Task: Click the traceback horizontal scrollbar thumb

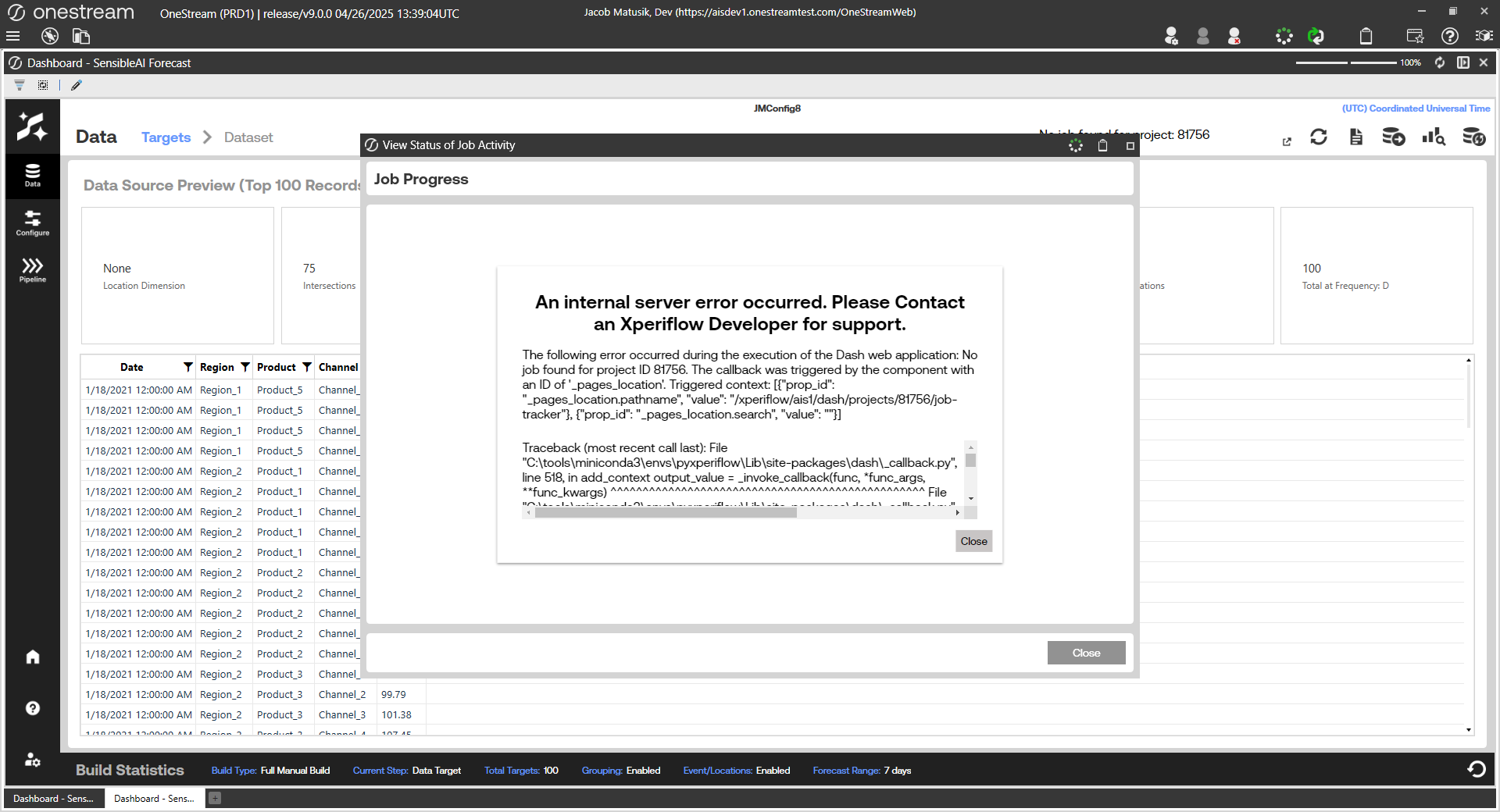Action: click(666, 513)
